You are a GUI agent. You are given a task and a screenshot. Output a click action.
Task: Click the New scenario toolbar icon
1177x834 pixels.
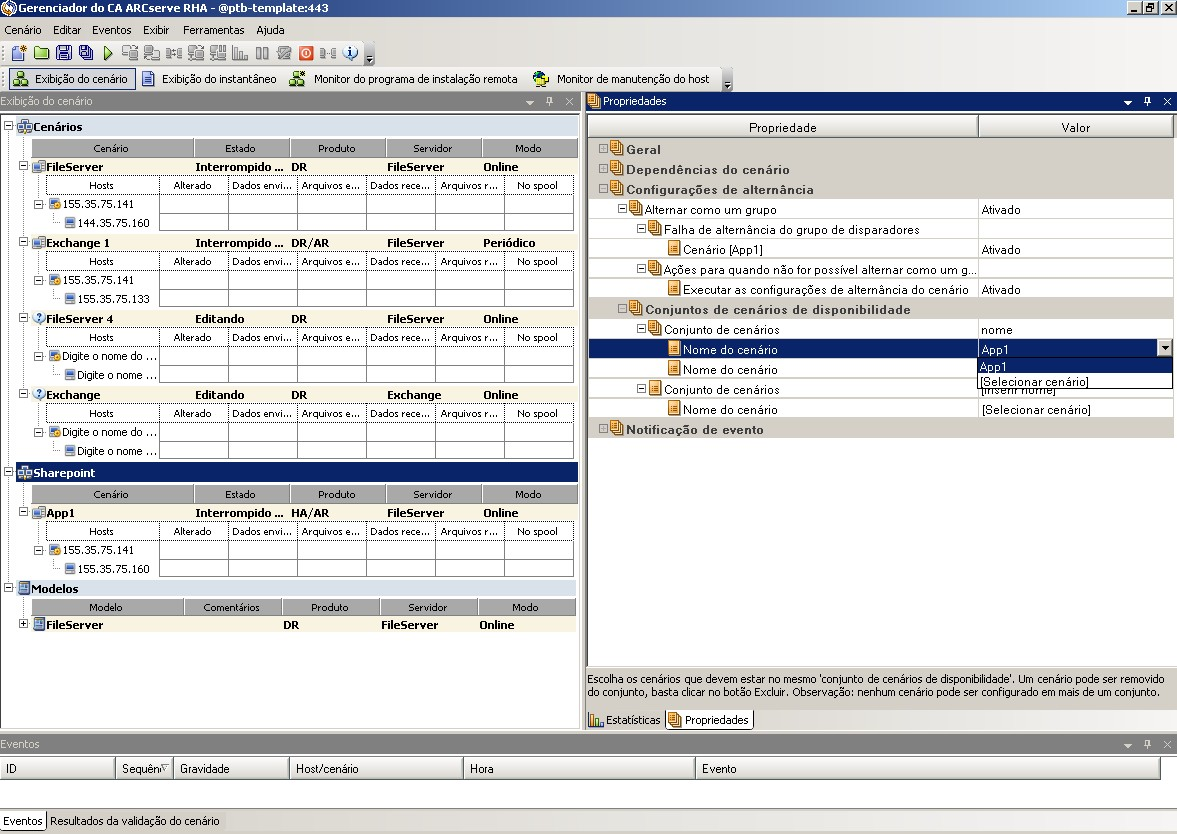coord(18,53)
